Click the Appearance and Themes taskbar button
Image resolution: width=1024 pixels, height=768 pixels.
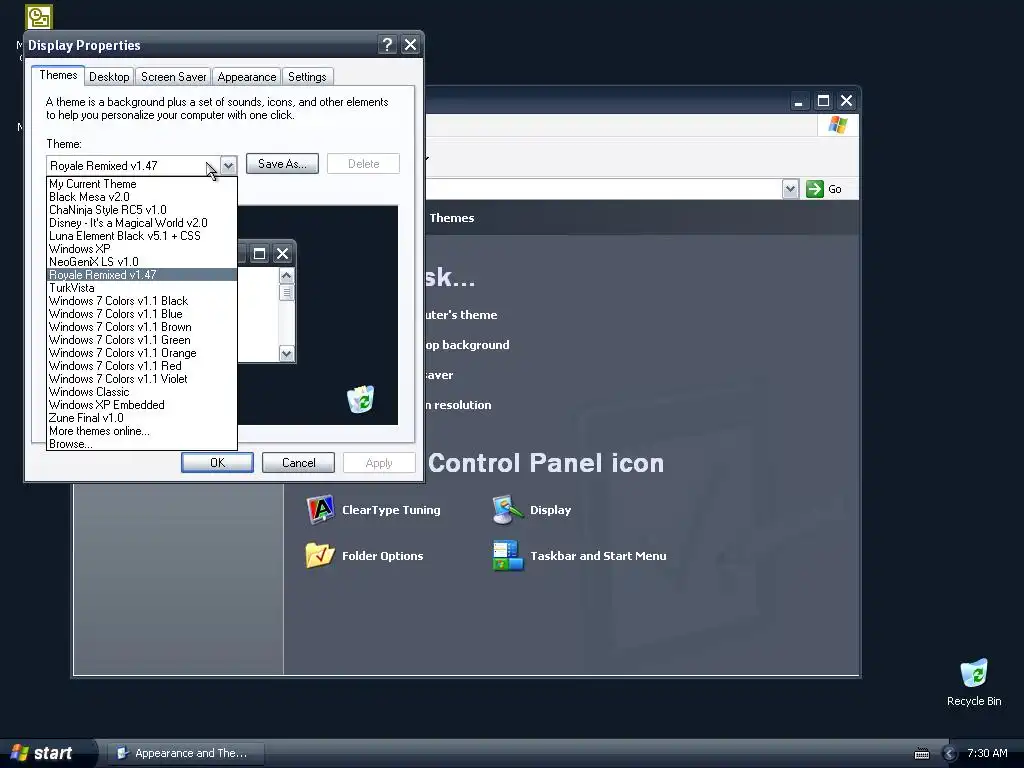[x=185, y=753]
